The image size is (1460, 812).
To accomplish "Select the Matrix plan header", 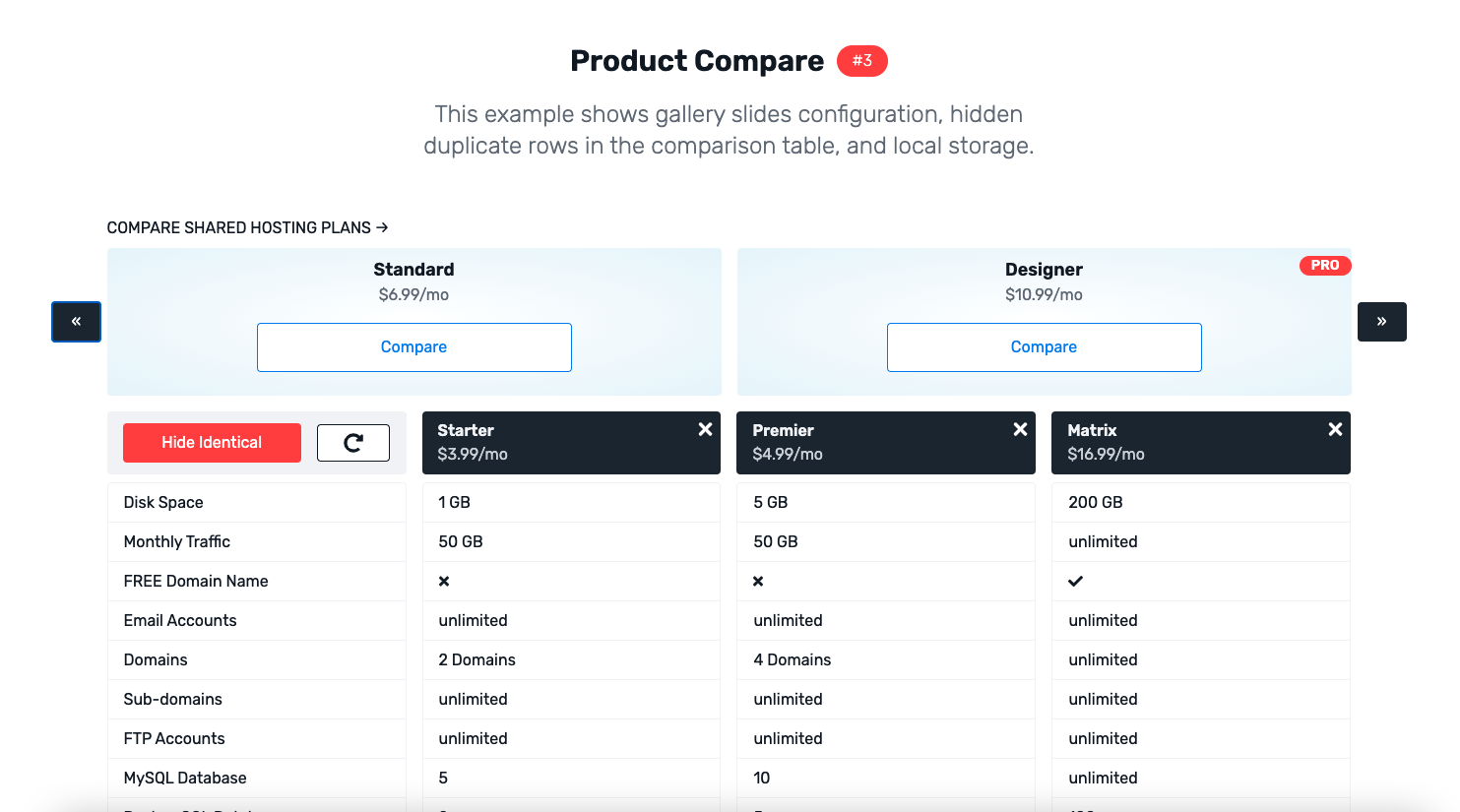I will (x=1093, y=430).
